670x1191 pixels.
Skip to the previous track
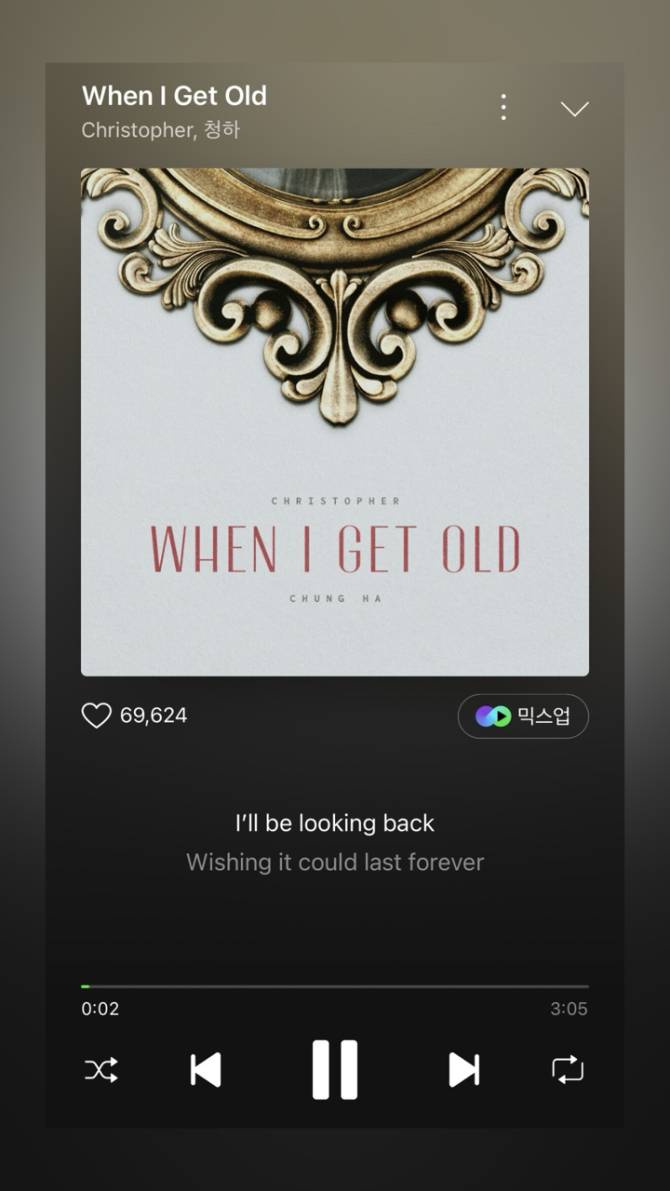pyautogui.click(x=205, y=1070)
